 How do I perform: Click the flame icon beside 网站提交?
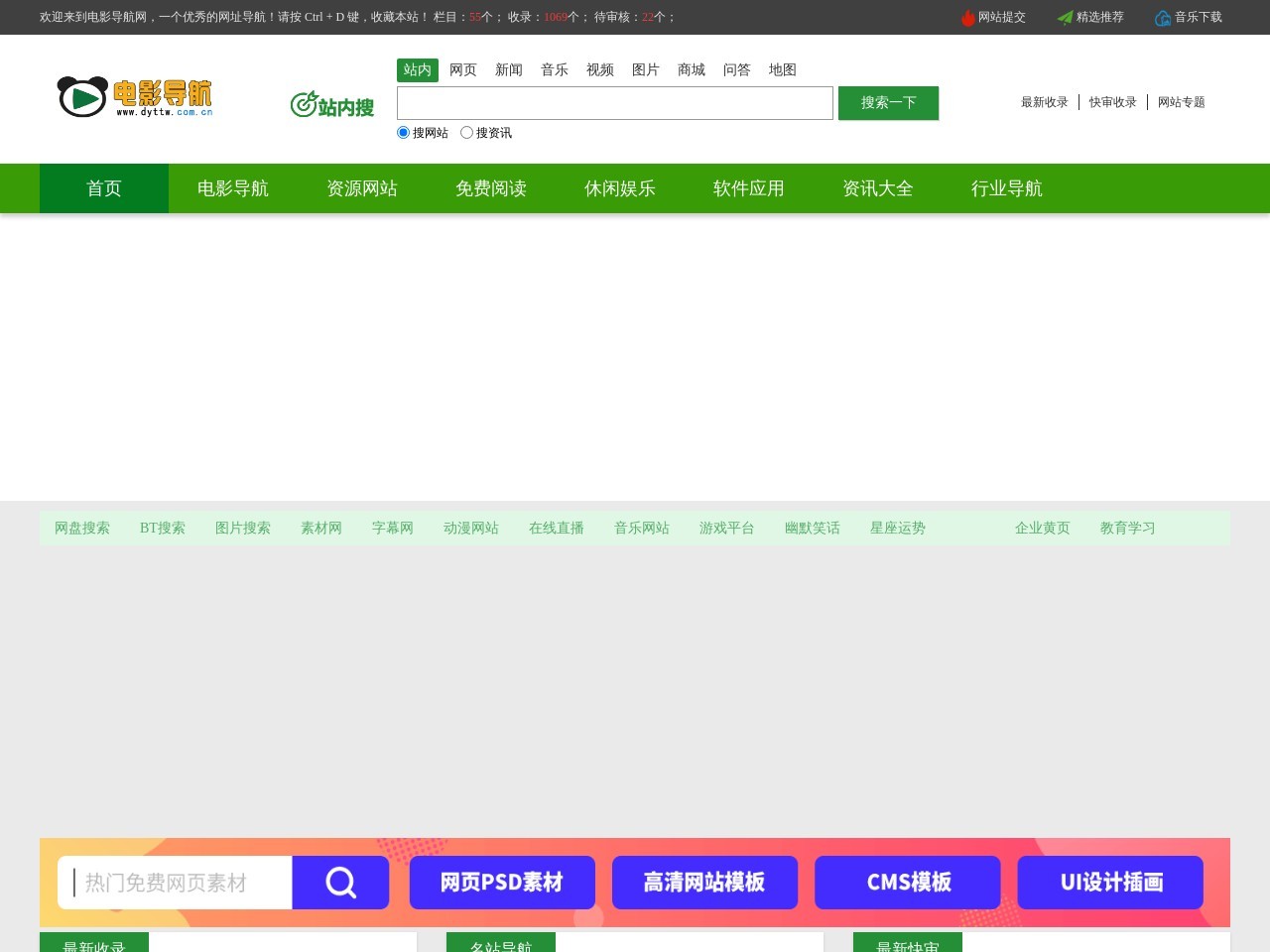point(968,18)
